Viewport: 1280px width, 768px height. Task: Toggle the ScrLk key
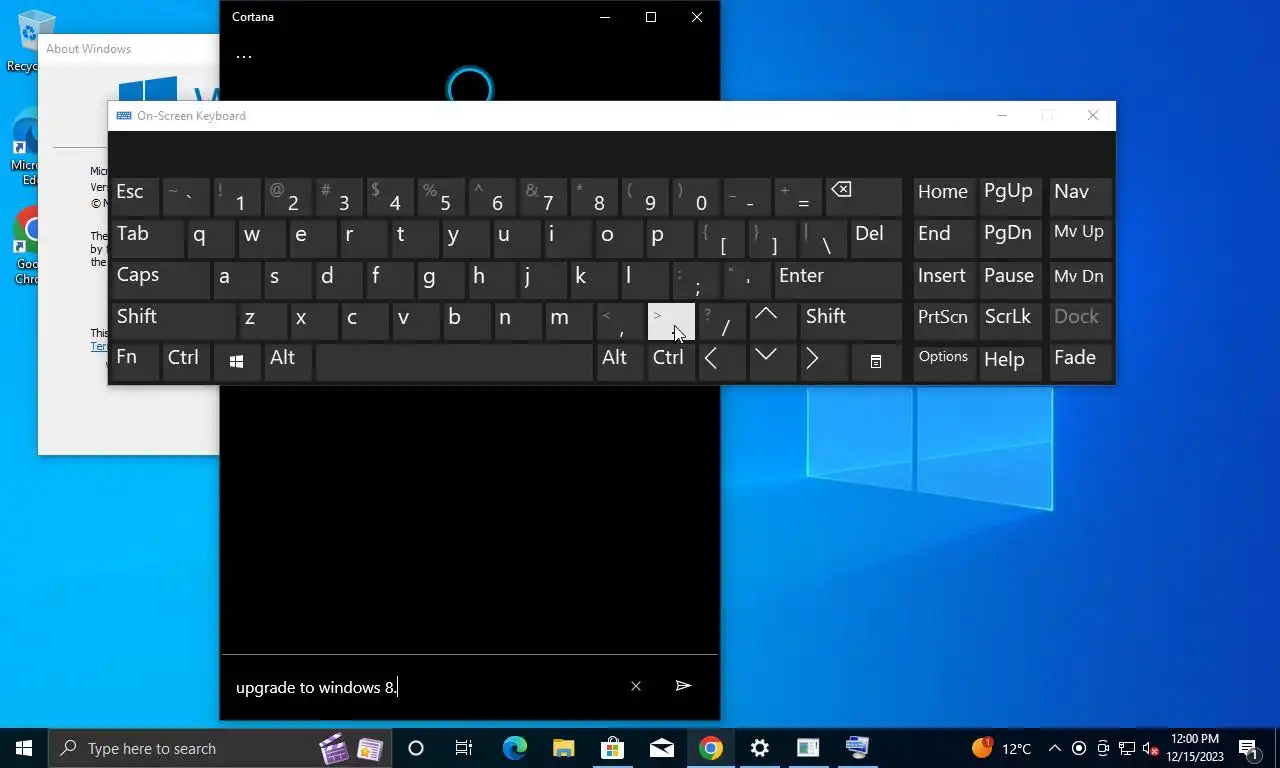coord(1011,321)
